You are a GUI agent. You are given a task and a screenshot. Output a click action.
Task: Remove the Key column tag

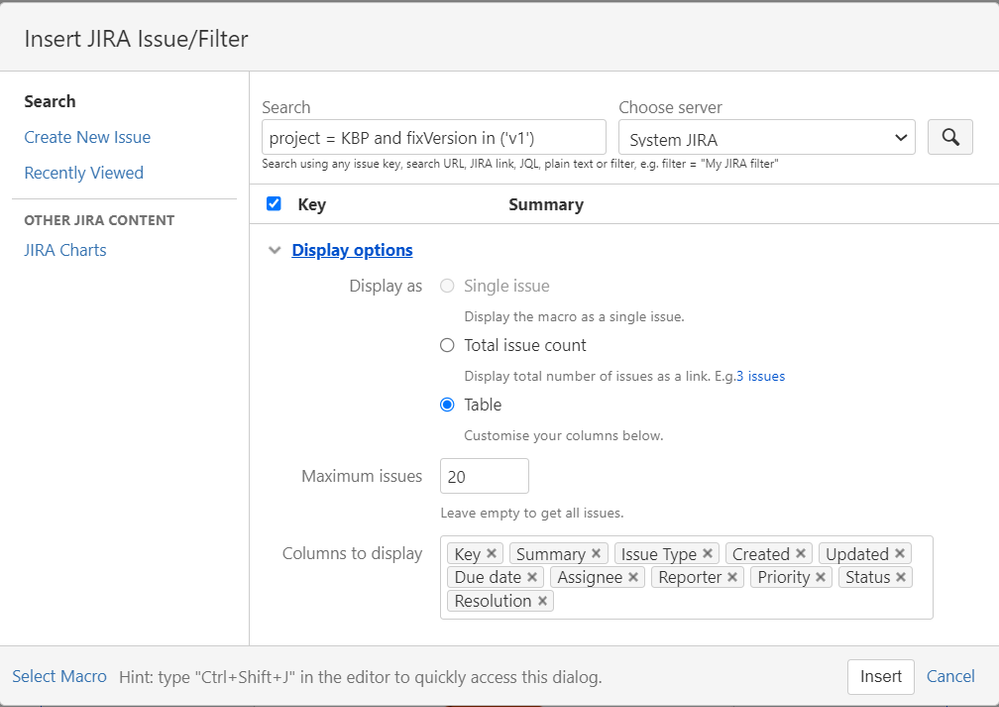[492, 553]
